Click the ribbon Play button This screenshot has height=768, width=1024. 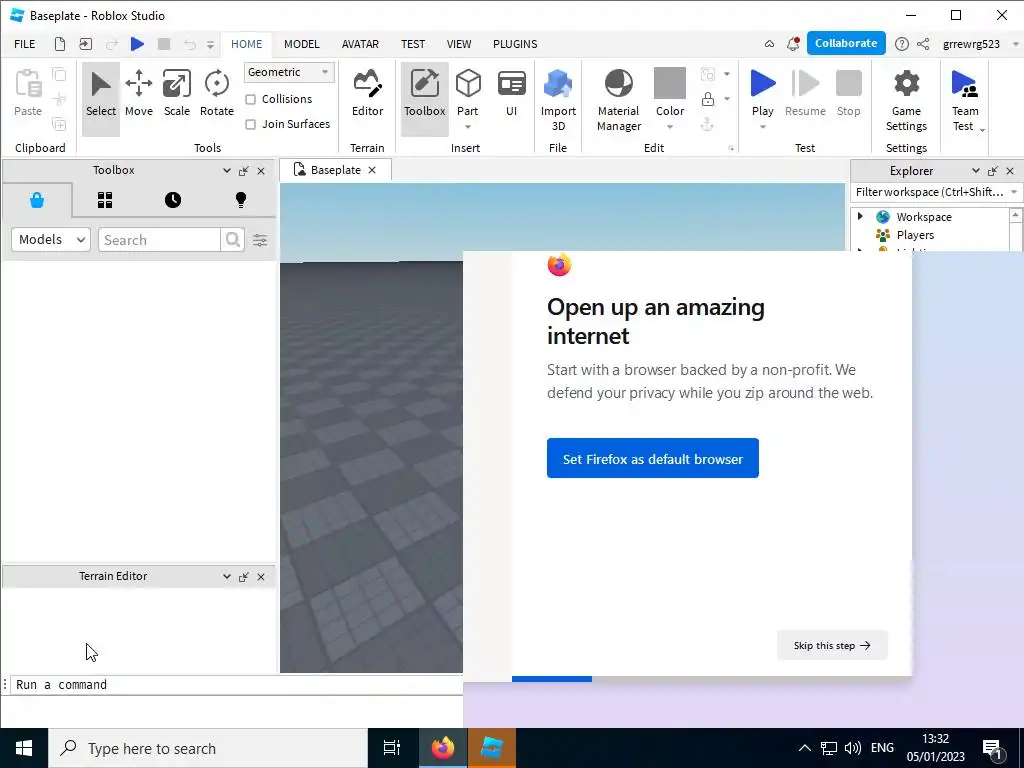click(x=762, y=86)
